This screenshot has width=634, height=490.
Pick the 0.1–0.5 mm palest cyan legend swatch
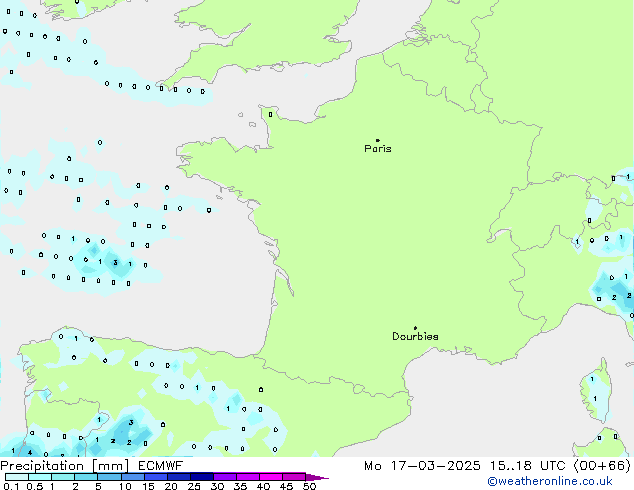click(17, 477)
